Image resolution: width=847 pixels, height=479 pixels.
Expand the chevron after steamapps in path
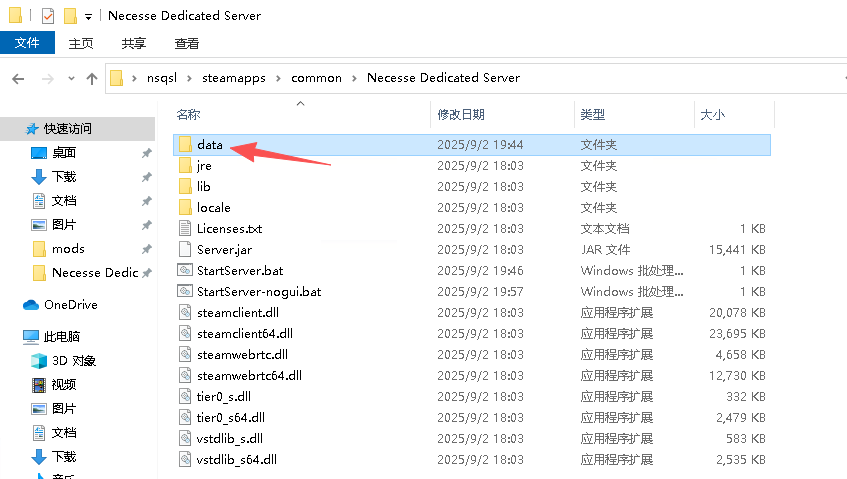(279, 78)
